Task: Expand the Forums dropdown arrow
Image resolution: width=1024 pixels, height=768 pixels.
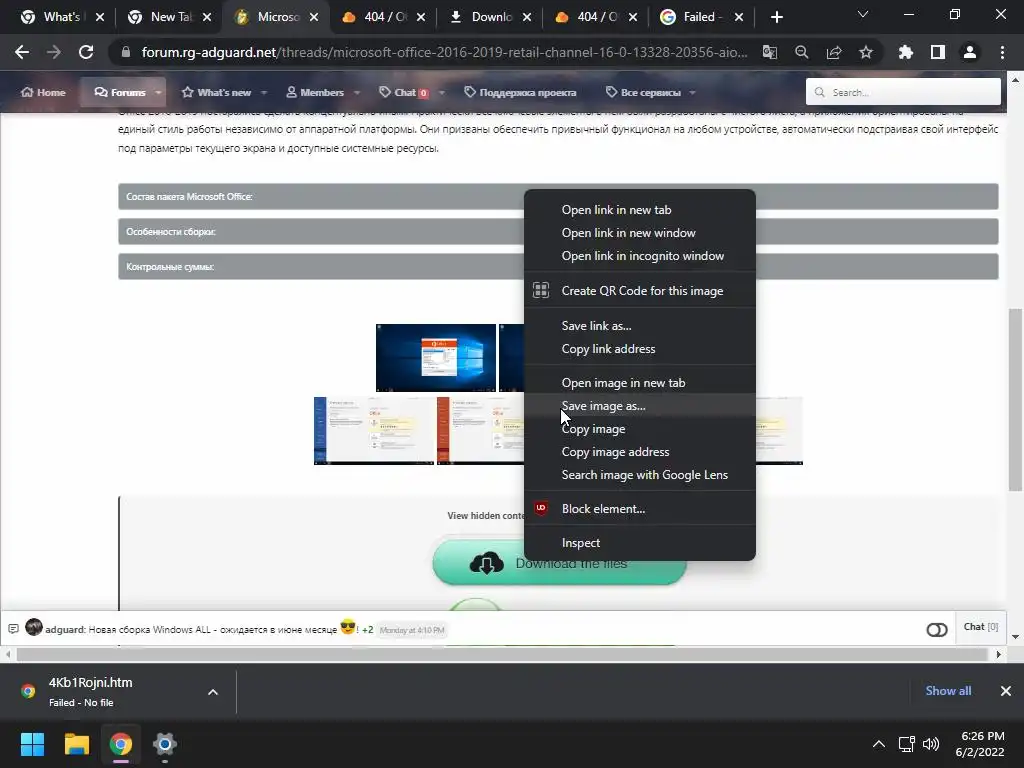Action: coord(158,93)
